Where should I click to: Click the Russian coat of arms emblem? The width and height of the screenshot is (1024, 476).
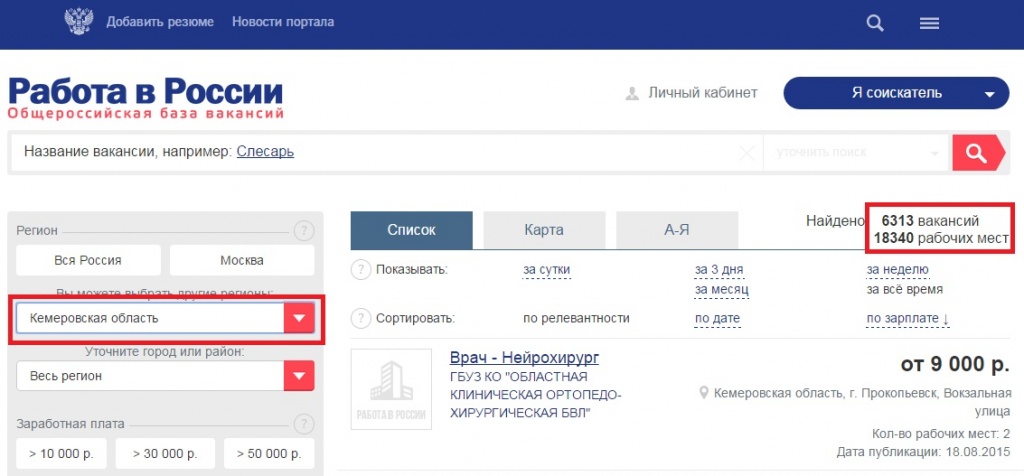pyautogui.click(x=79, y=22)
